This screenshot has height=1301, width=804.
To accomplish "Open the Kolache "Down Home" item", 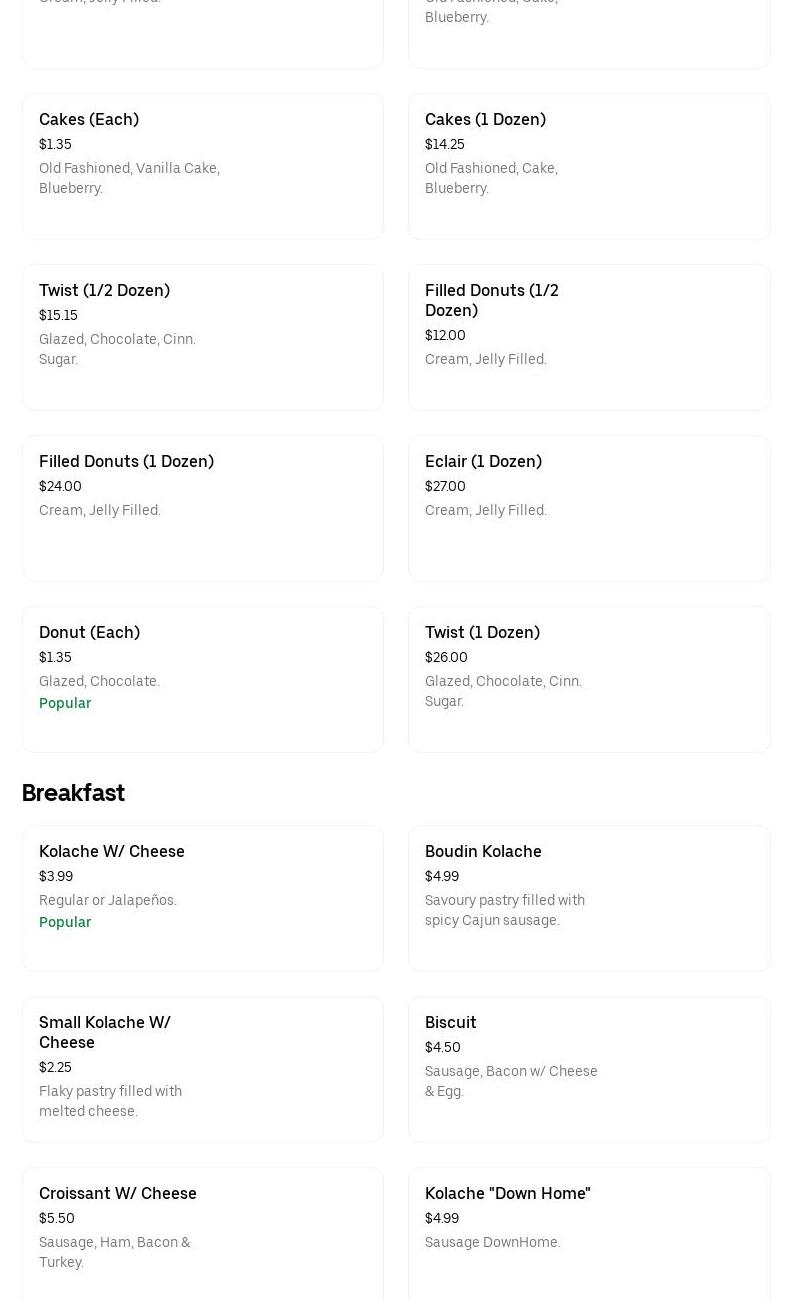I will pos(589,1234).
